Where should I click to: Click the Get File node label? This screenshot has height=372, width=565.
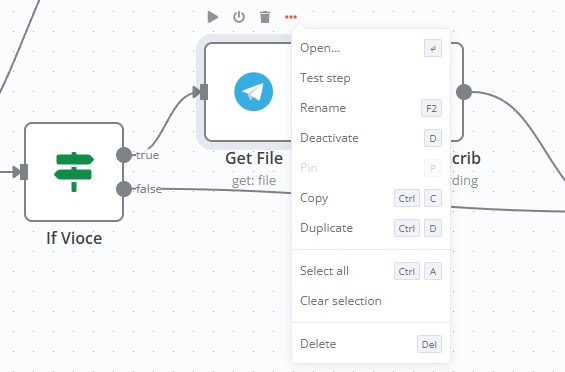254,158
